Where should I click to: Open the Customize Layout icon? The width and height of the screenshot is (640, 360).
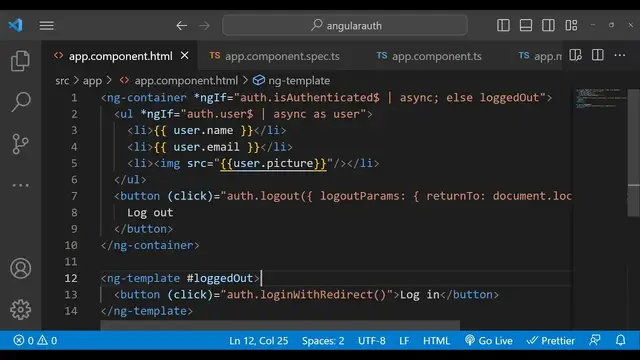pos(571,25)
